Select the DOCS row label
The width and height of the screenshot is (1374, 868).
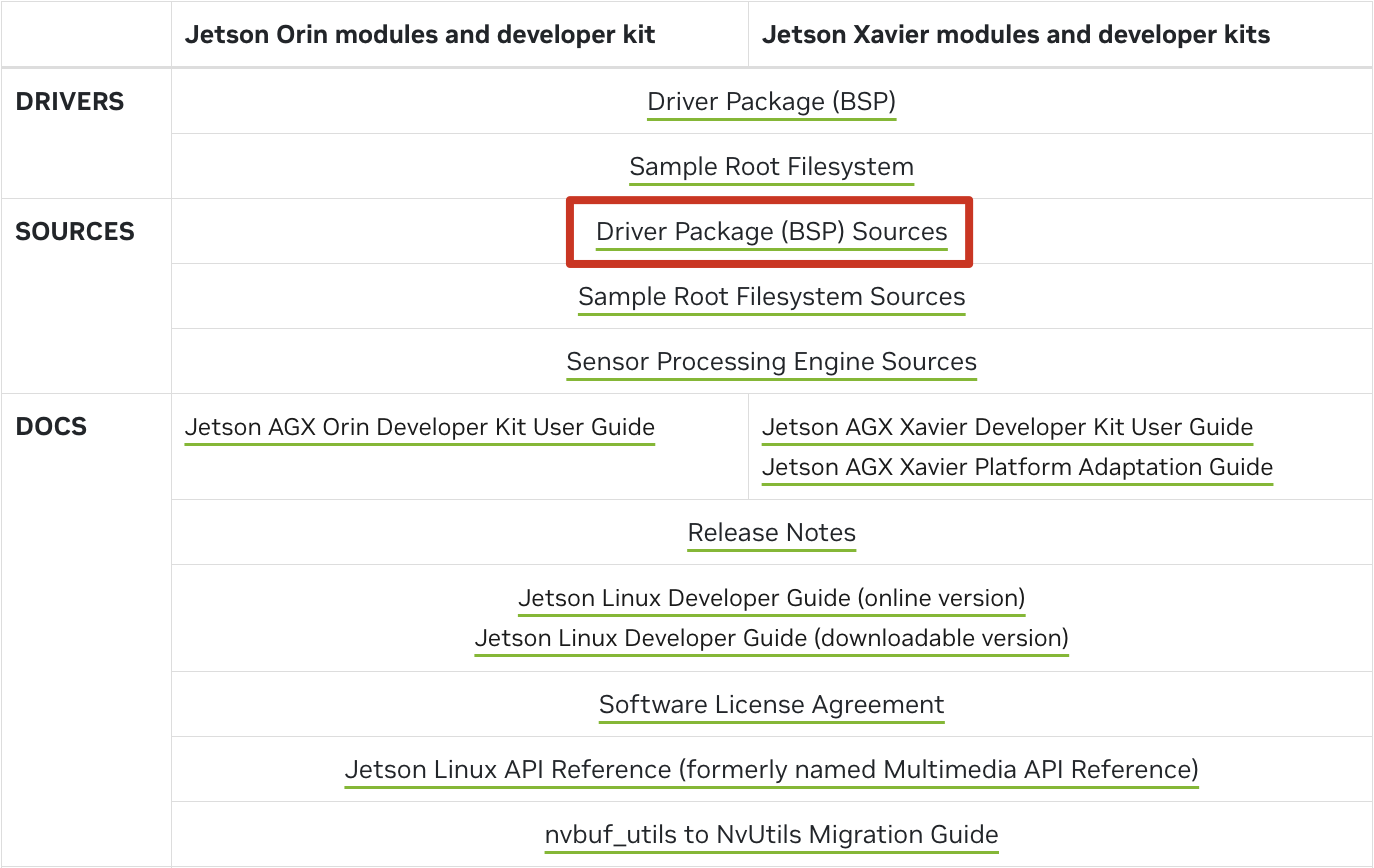[51, 427]
